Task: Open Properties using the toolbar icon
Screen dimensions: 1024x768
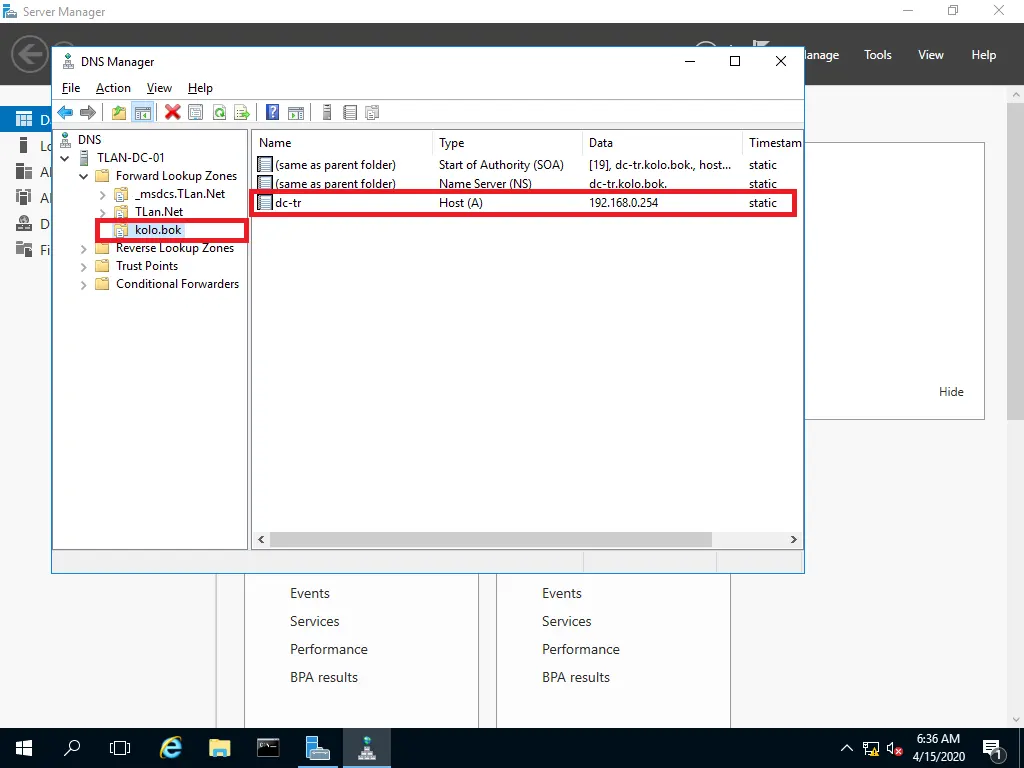Action: [195, 113]
